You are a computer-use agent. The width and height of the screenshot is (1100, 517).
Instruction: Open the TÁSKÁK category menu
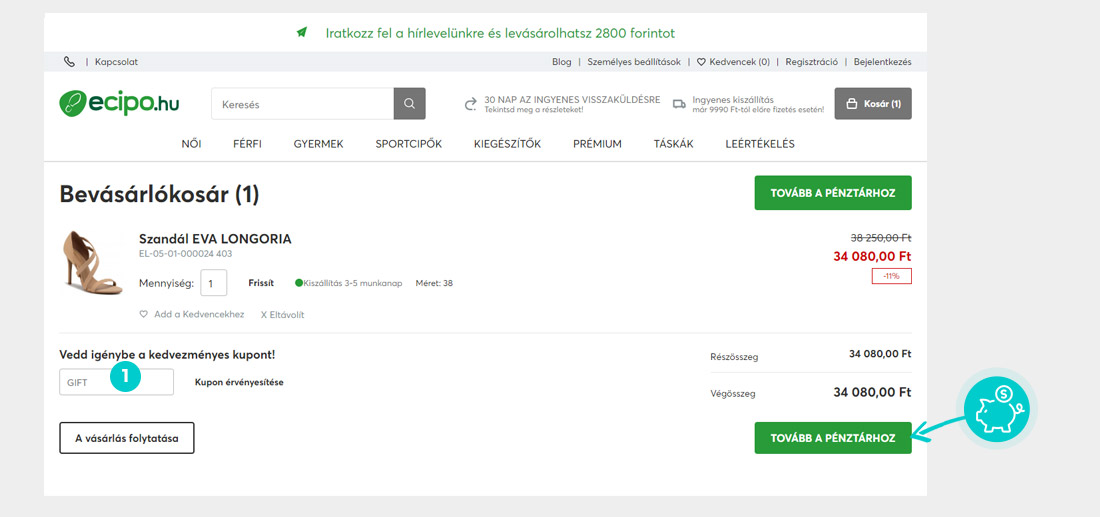tap(673, 144)
